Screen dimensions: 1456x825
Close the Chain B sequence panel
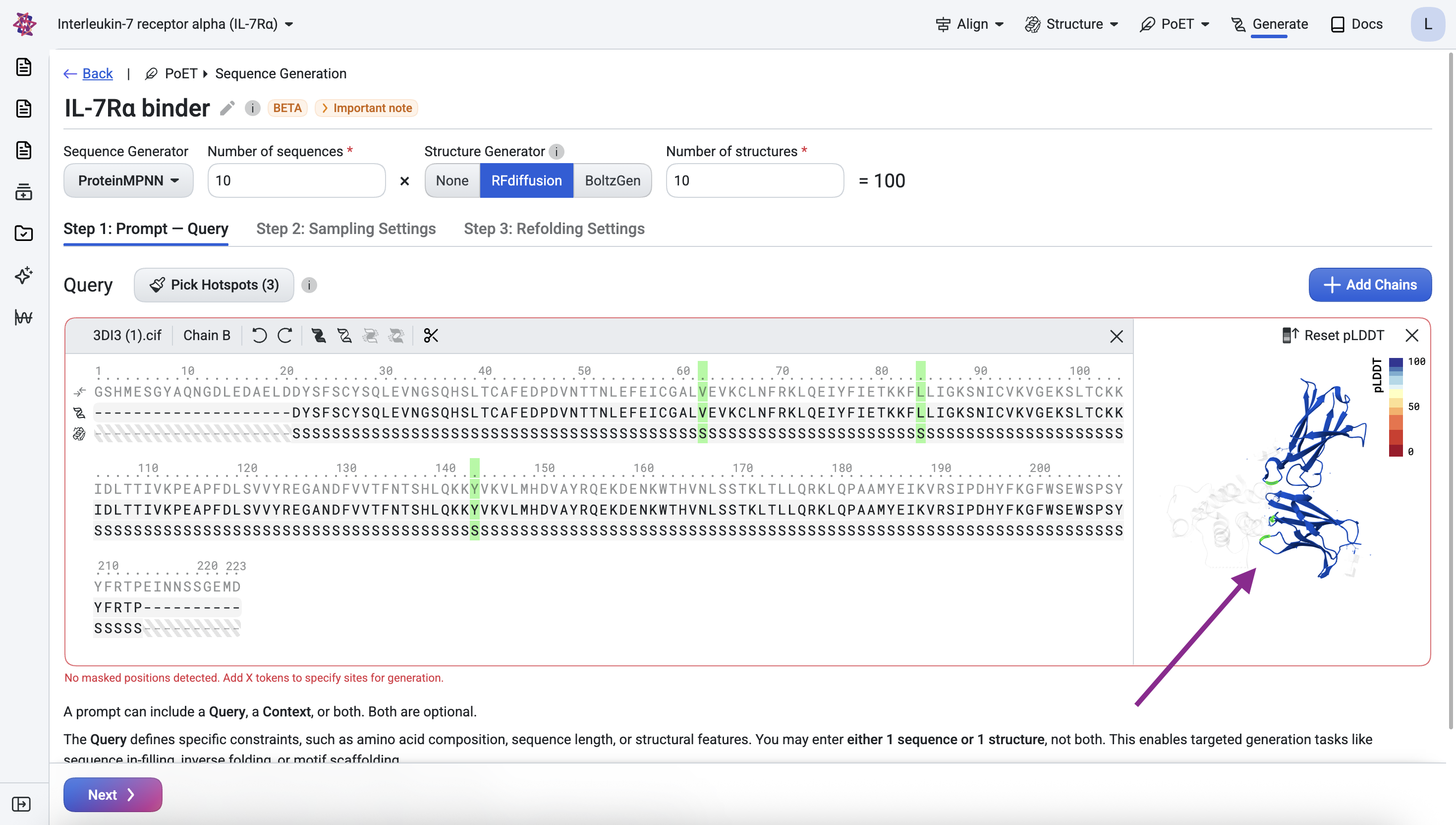[x=1117, y=337]
